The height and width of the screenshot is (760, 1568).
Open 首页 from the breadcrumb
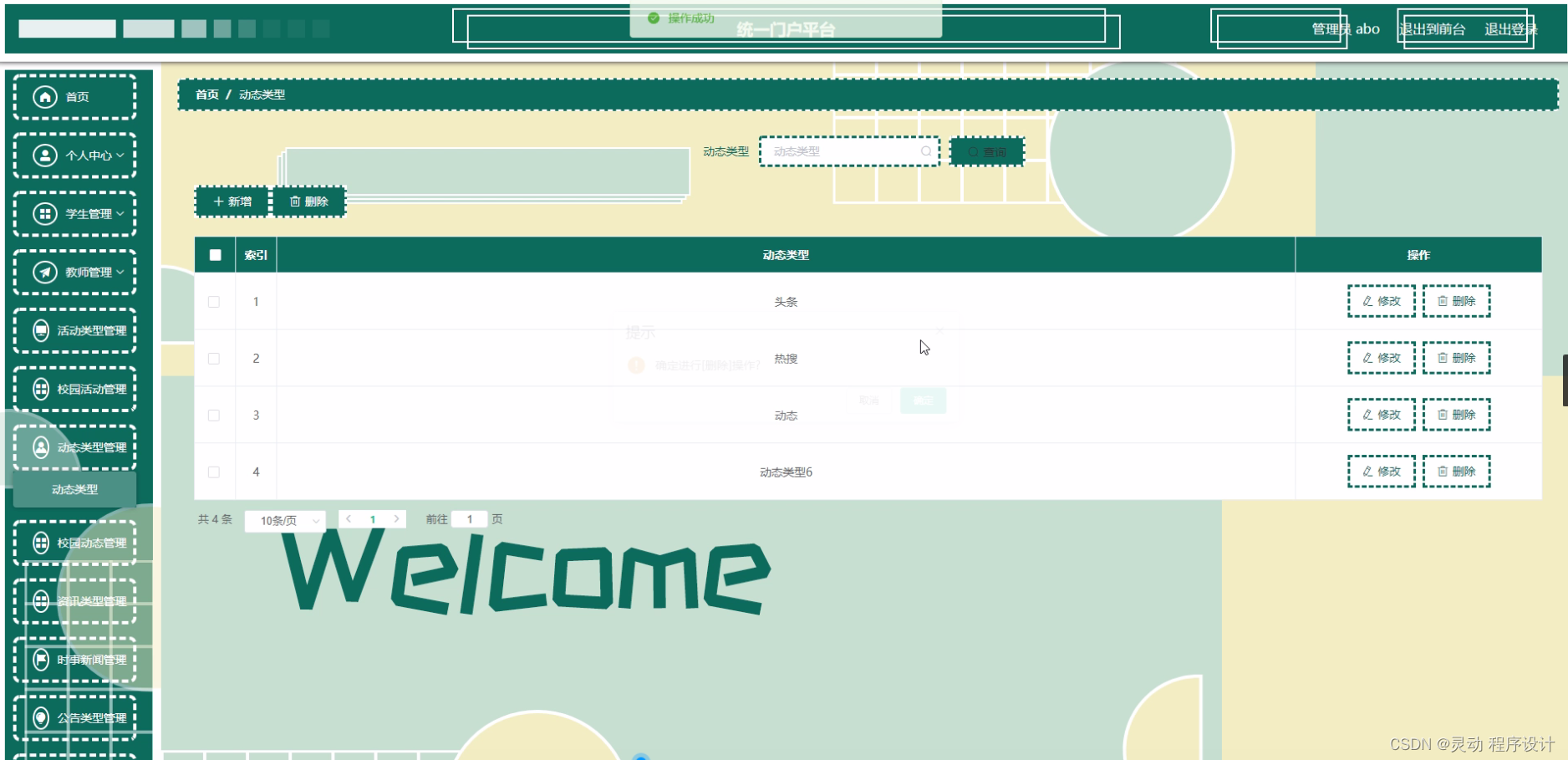207,94
